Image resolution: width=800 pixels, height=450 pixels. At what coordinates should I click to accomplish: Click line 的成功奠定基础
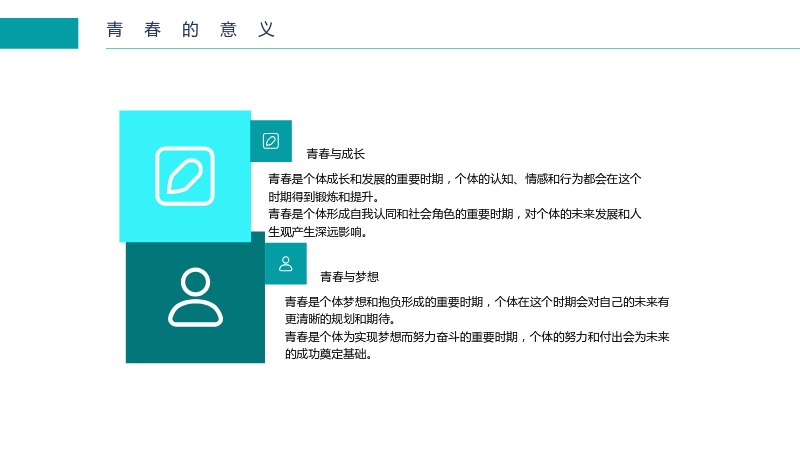329,354
